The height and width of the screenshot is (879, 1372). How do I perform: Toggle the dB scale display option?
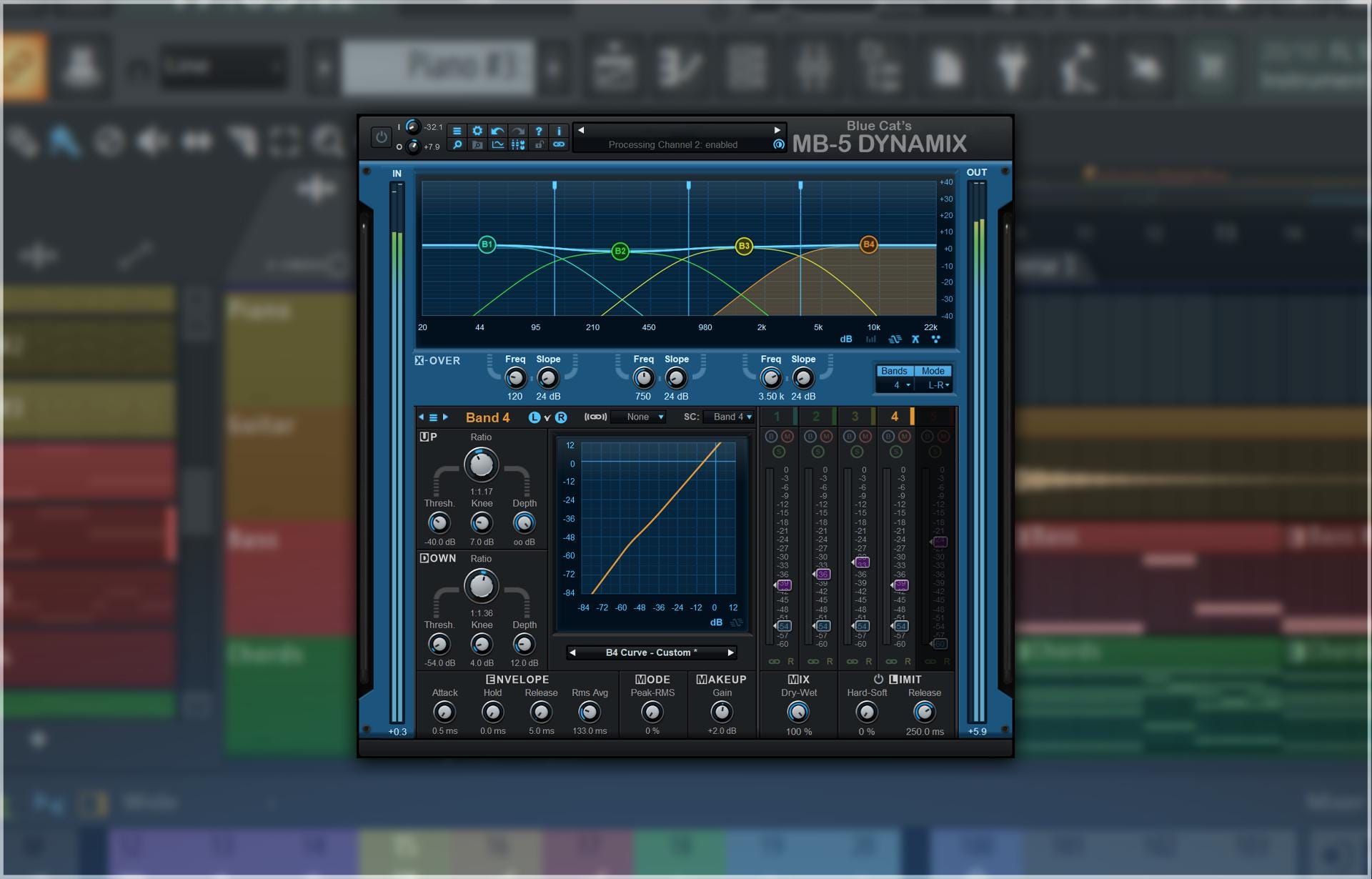(x=846, y=339)
